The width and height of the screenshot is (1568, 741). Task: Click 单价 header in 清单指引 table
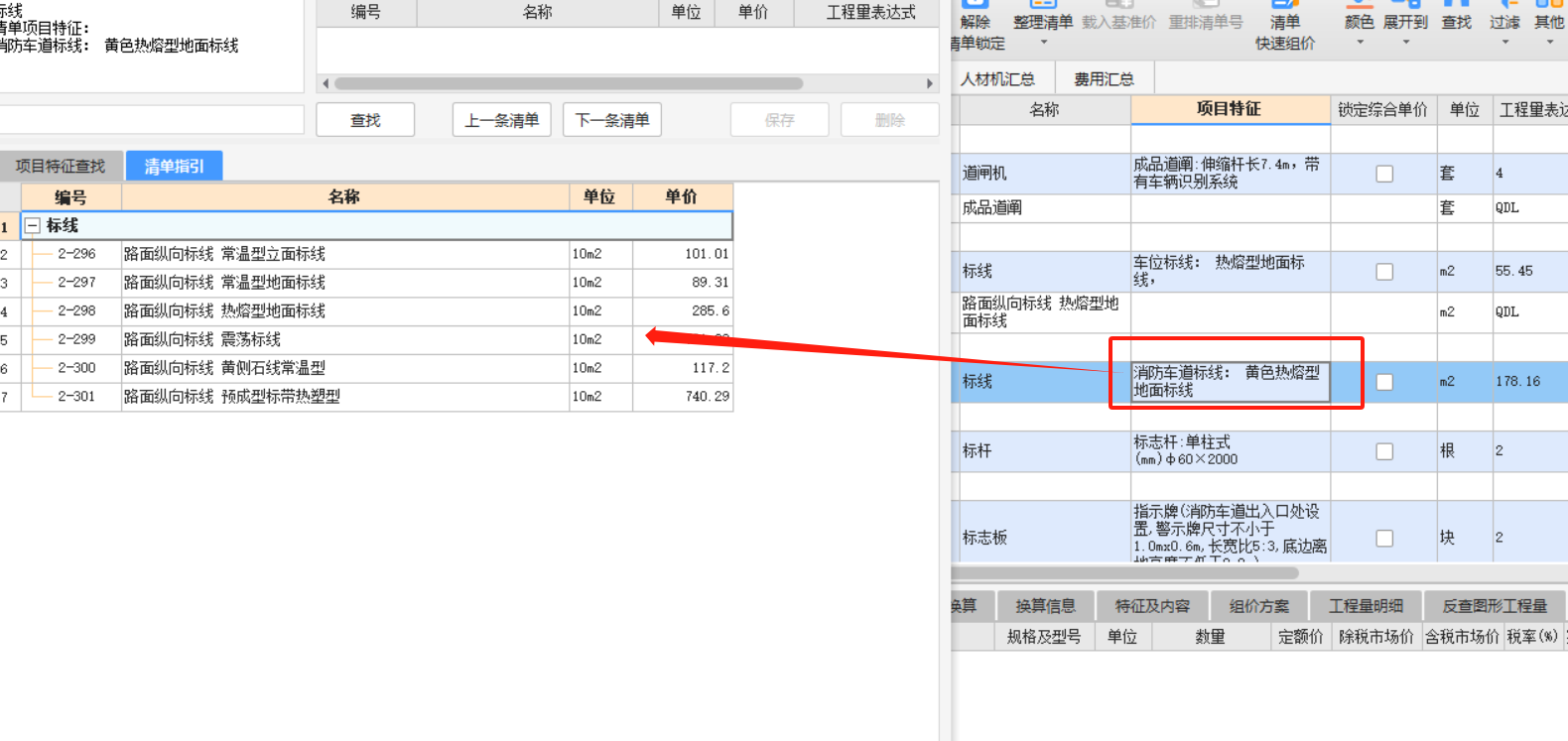682,196
